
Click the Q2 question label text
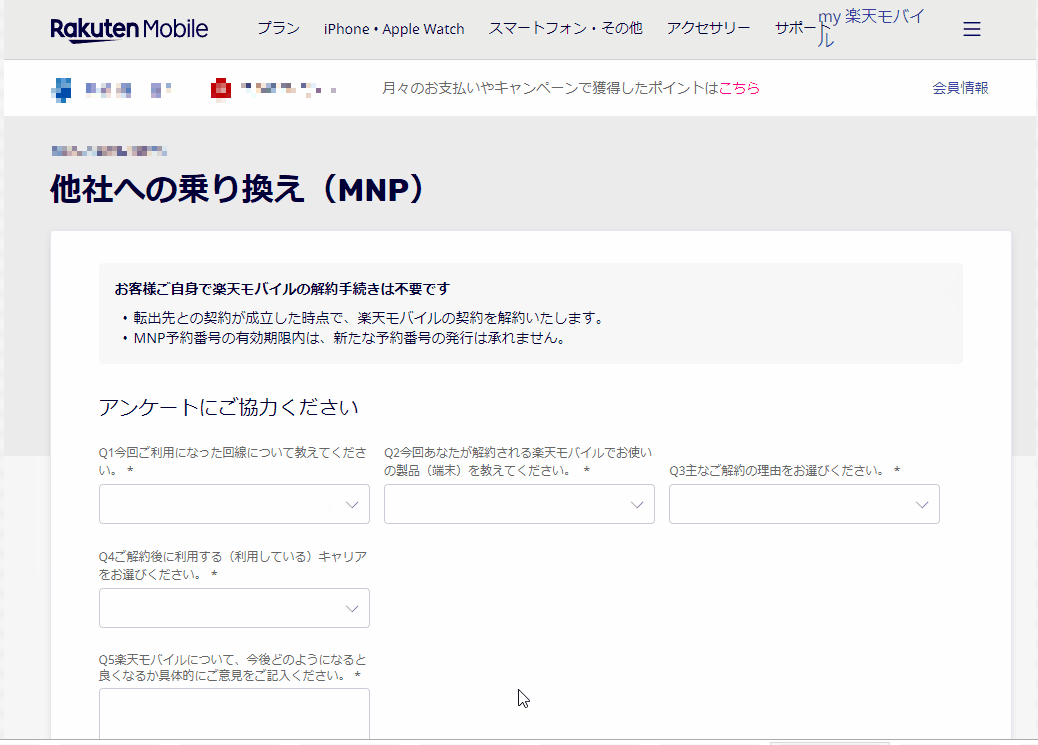click(518, 462)
